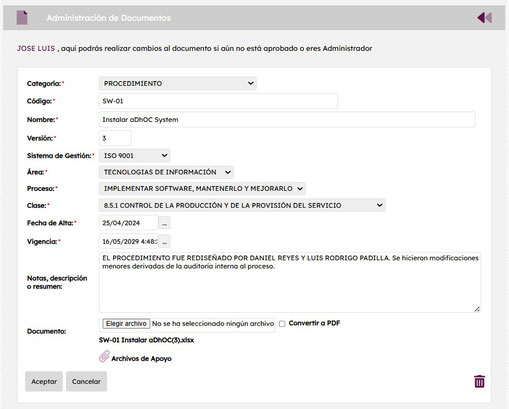Click the Archivos de Apoyo link

[141, 359]
